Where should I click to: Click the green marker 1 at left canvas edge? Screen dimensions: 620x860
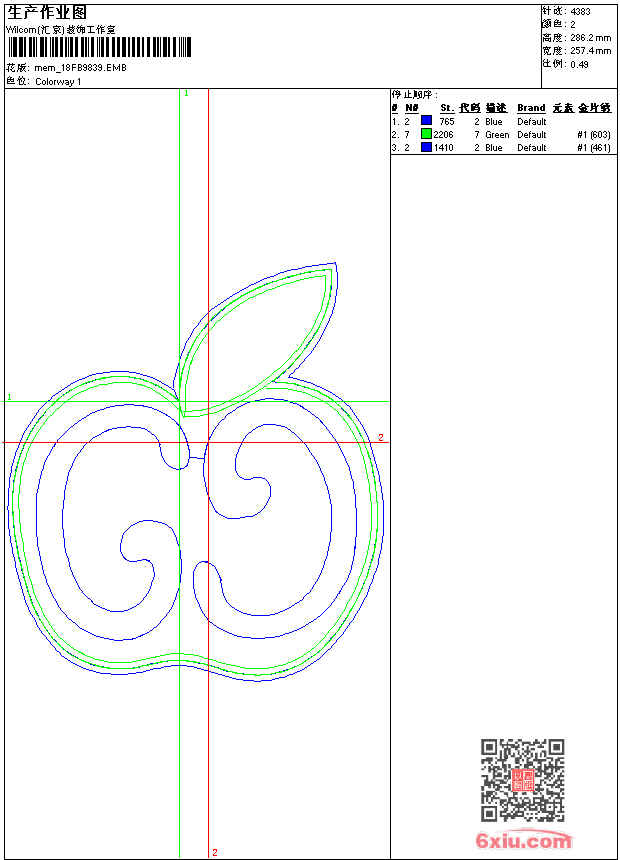9,397
